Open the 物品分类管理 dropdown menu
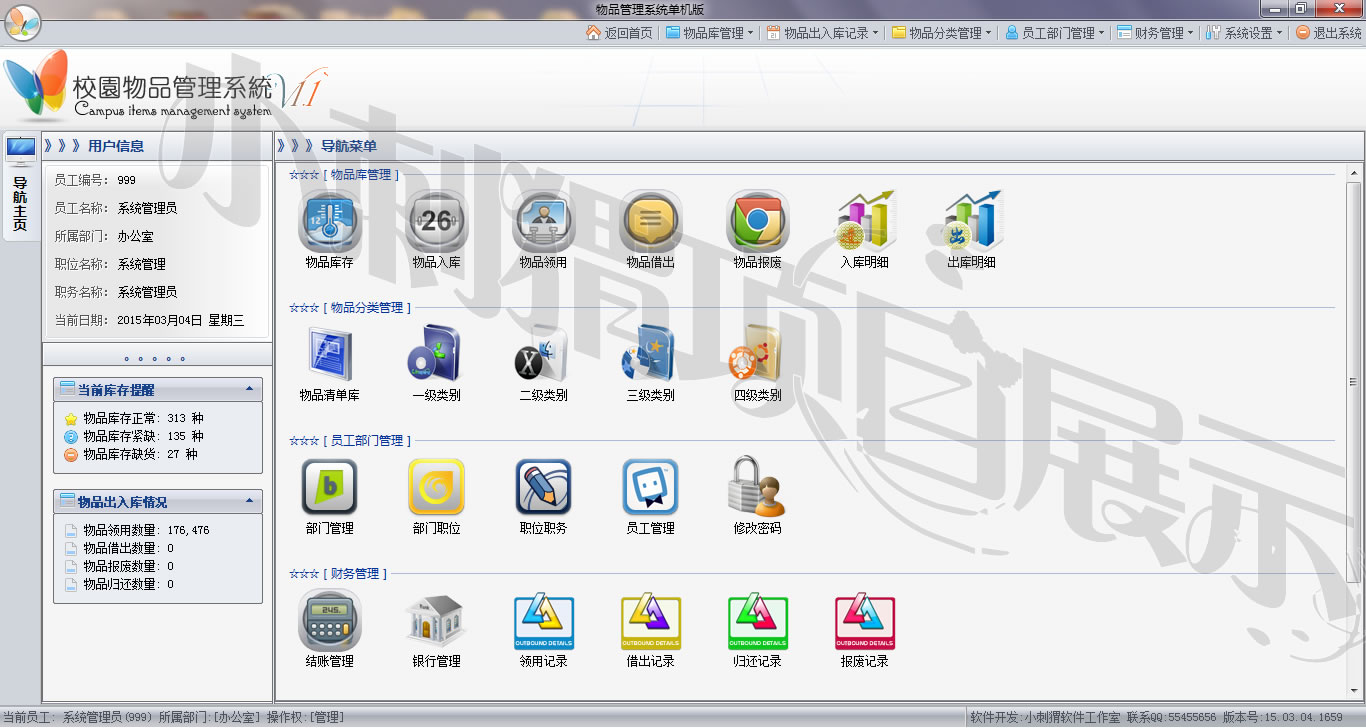Viewport: 1366px width, 728px height. pyautogui.click(x=941, y=33)
